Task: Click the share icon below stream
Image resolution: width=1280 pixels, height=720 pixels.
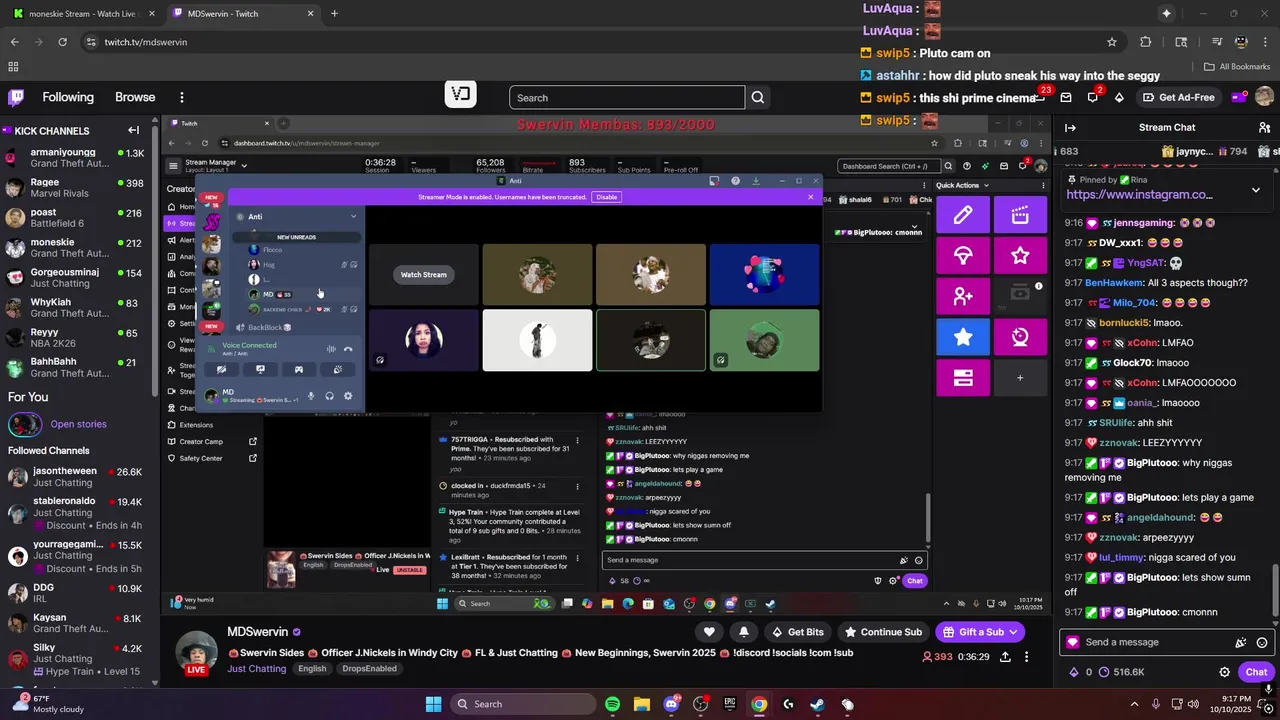Action: click(x=1005, y=657)
